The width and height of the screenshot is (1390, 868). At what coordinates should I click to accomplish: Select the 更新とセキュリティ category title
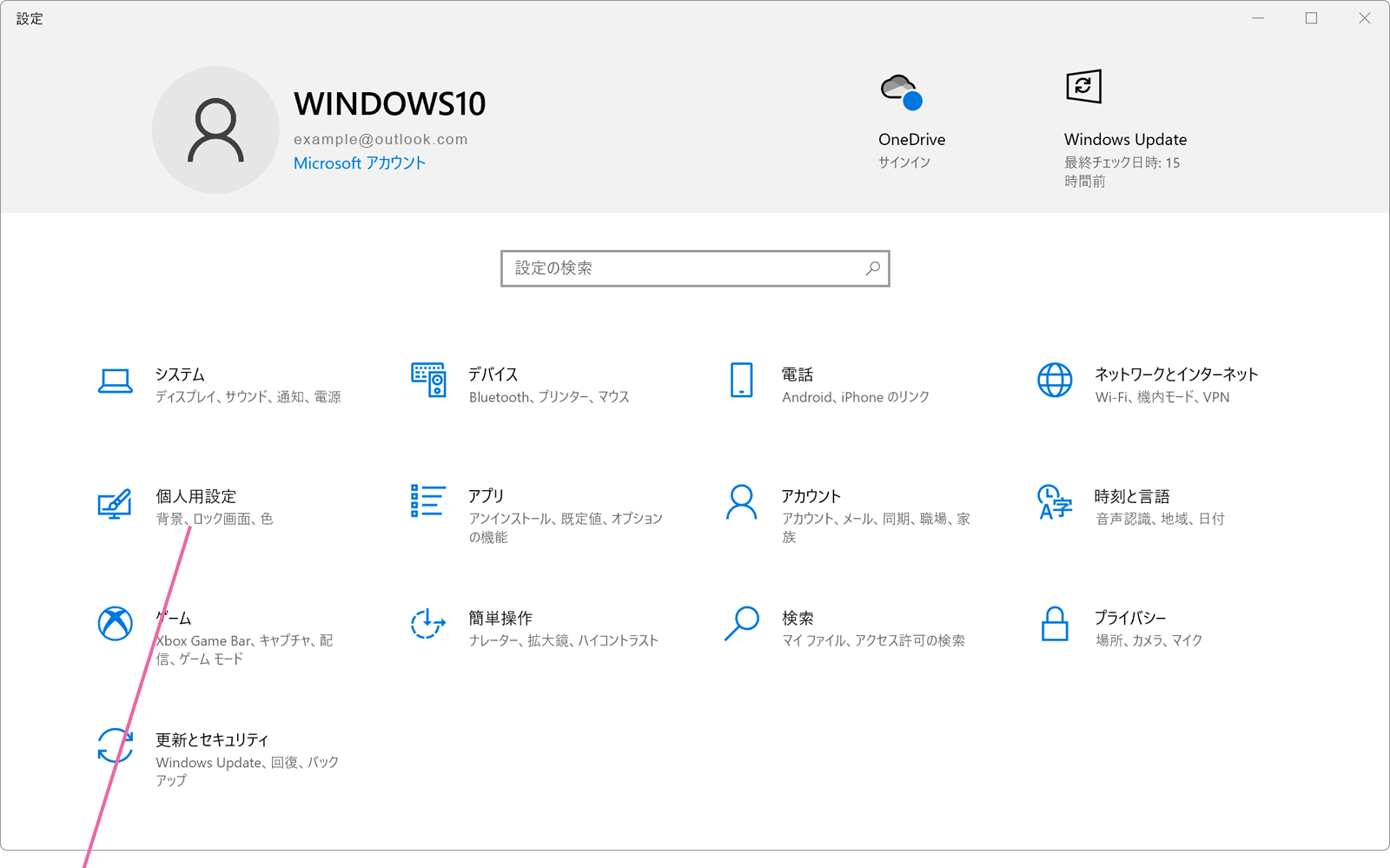point(212,739)
